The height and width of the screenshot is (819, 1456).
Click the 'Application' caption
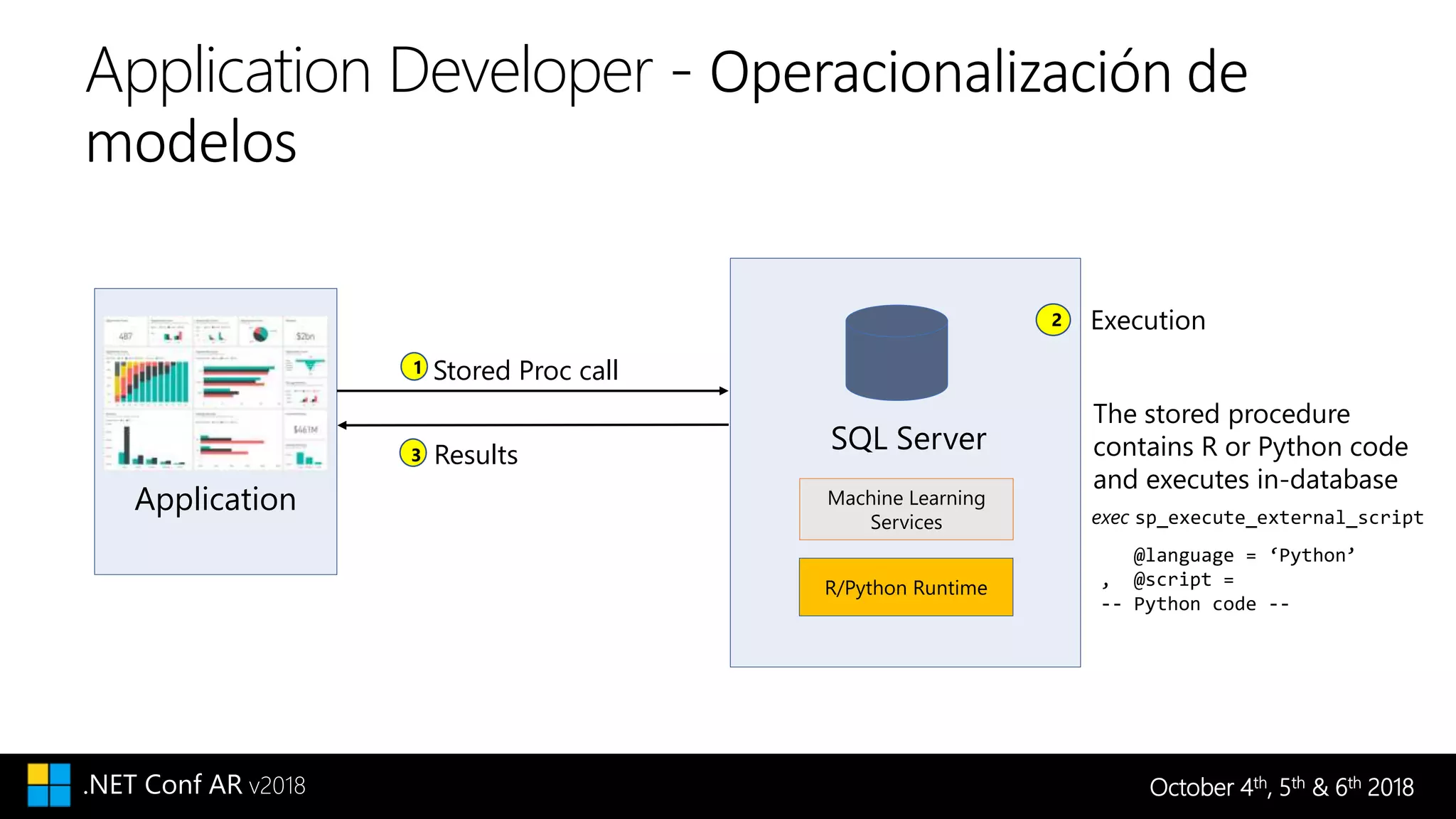[215, 499]
